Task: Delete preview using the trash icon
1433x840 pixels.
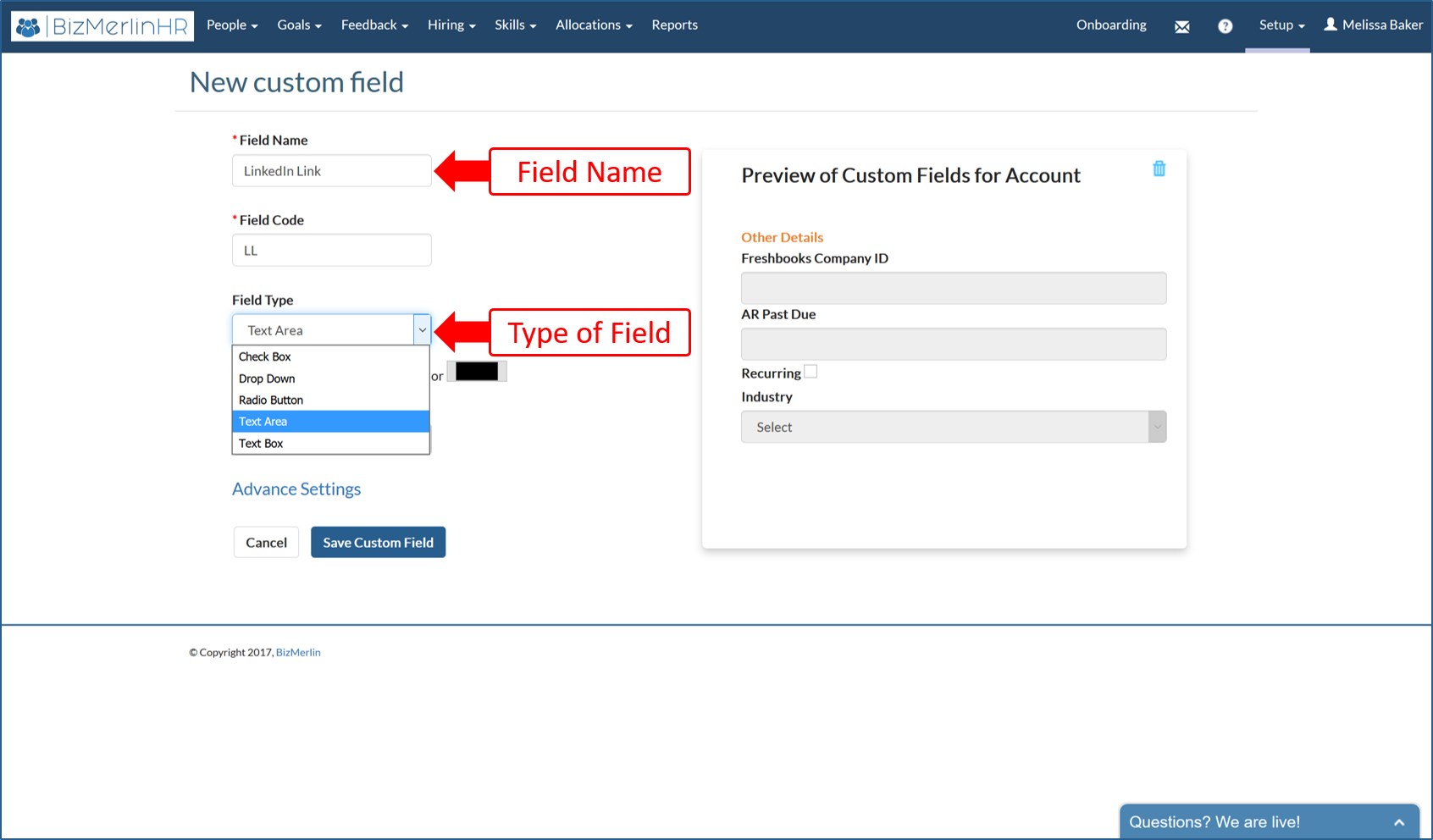Action: (x=1159, y=169)
